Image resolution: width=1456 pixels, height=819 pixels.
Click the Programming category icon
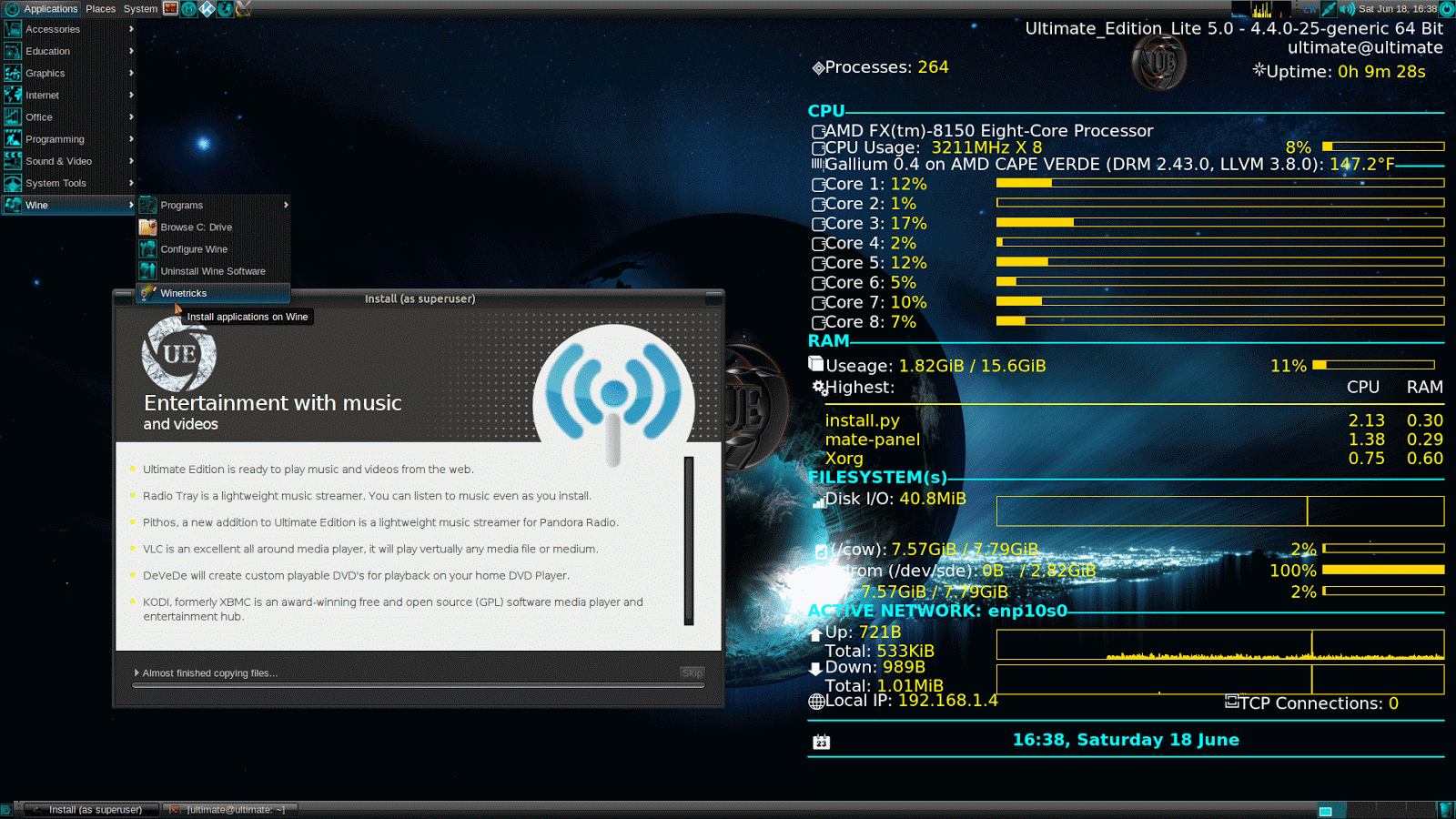tap(13, 138)
